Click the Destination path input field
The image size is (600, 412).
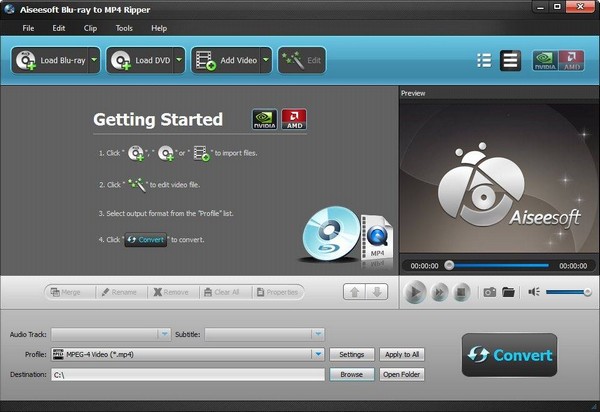188,375
